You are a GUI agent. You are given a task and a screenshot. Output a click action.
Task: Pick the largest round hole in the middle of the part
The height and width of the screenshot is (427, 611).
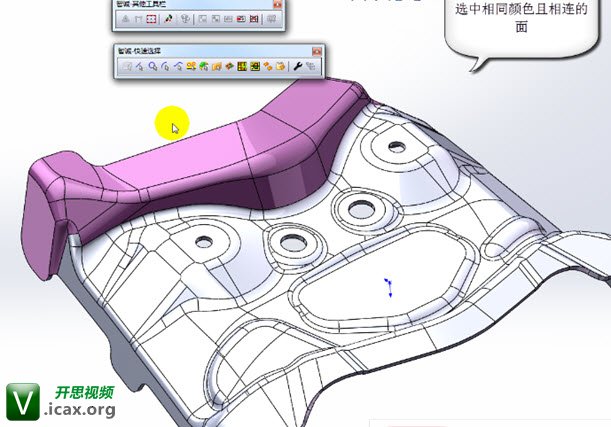coord(361,210)
